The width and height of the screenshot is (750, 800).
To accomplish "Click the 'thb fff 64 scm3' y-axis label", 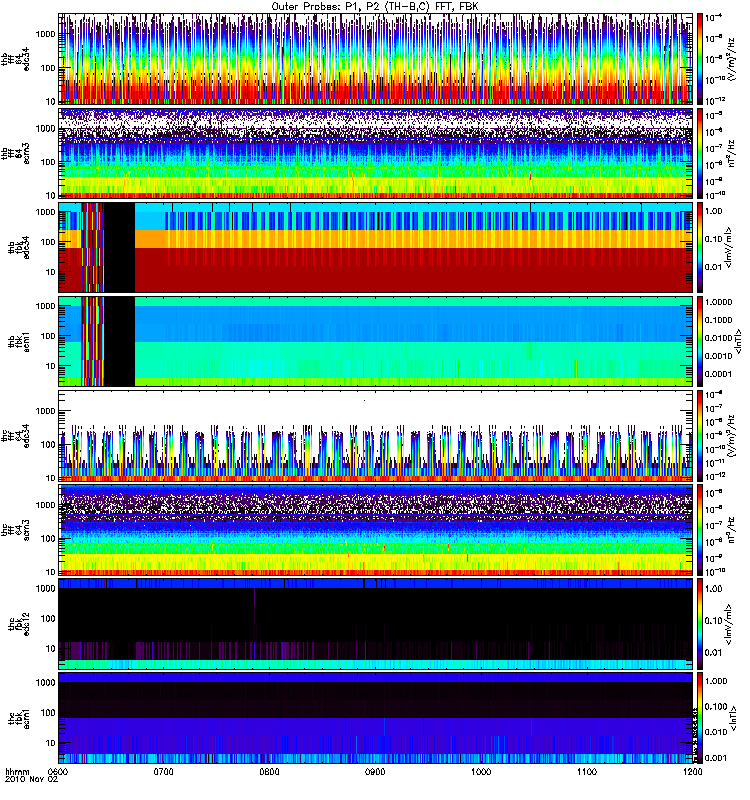I will (x=15, y=153).
